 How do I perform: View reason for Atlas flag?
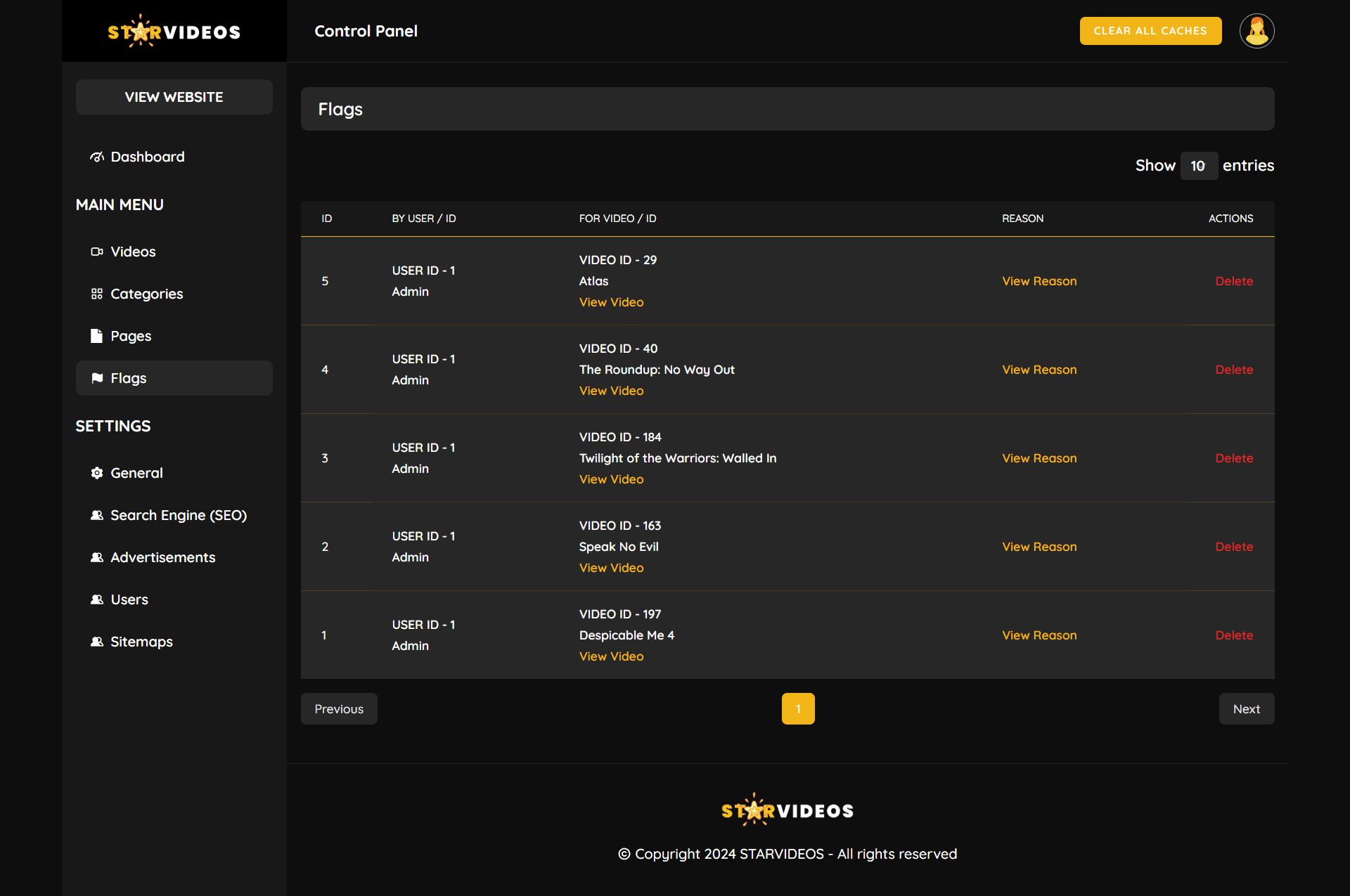pos(1039,281)
